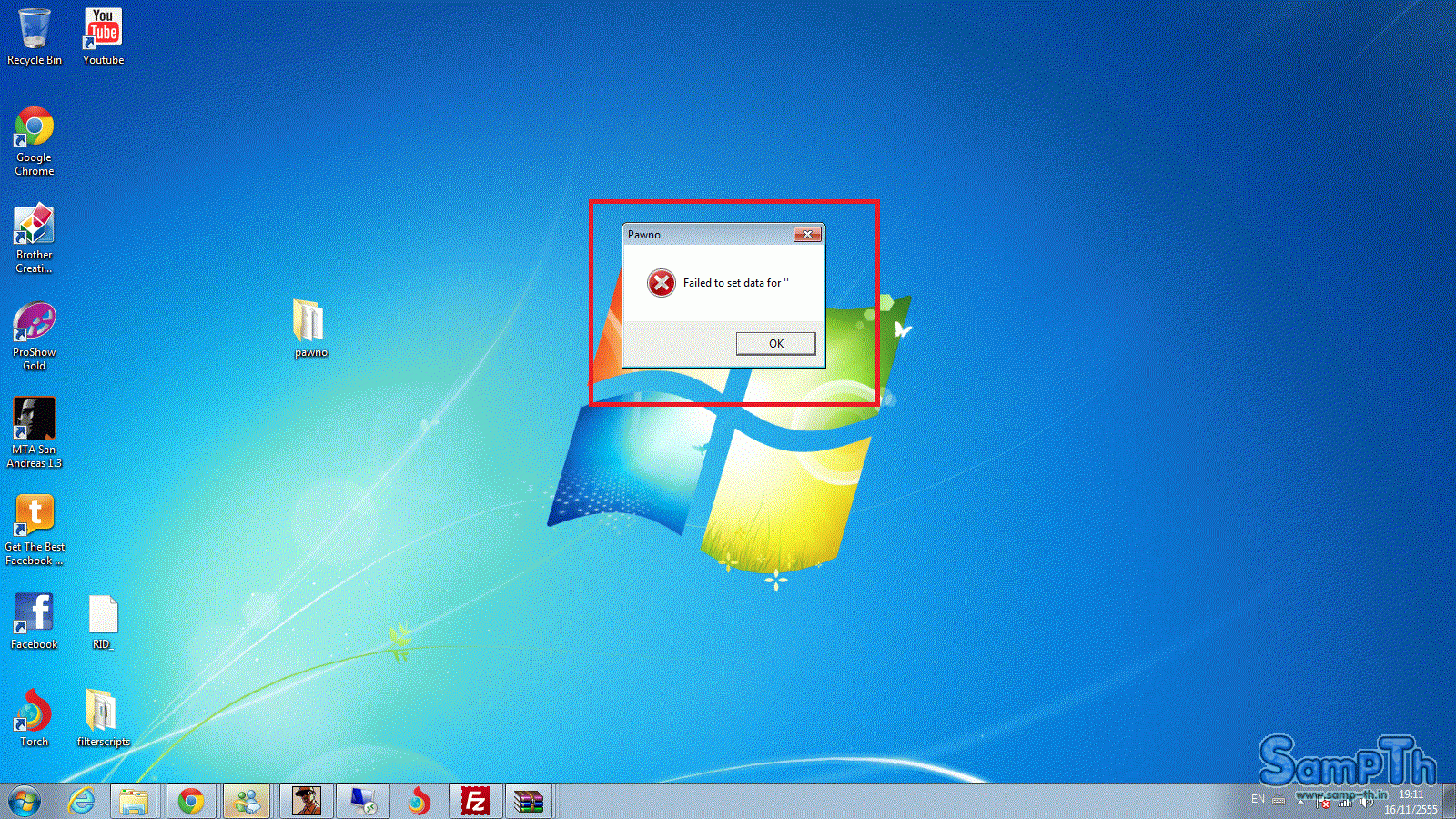Open Torch browser from the taskbar
Viewport: 1456px width, 819px height.
tap(420, 801)
